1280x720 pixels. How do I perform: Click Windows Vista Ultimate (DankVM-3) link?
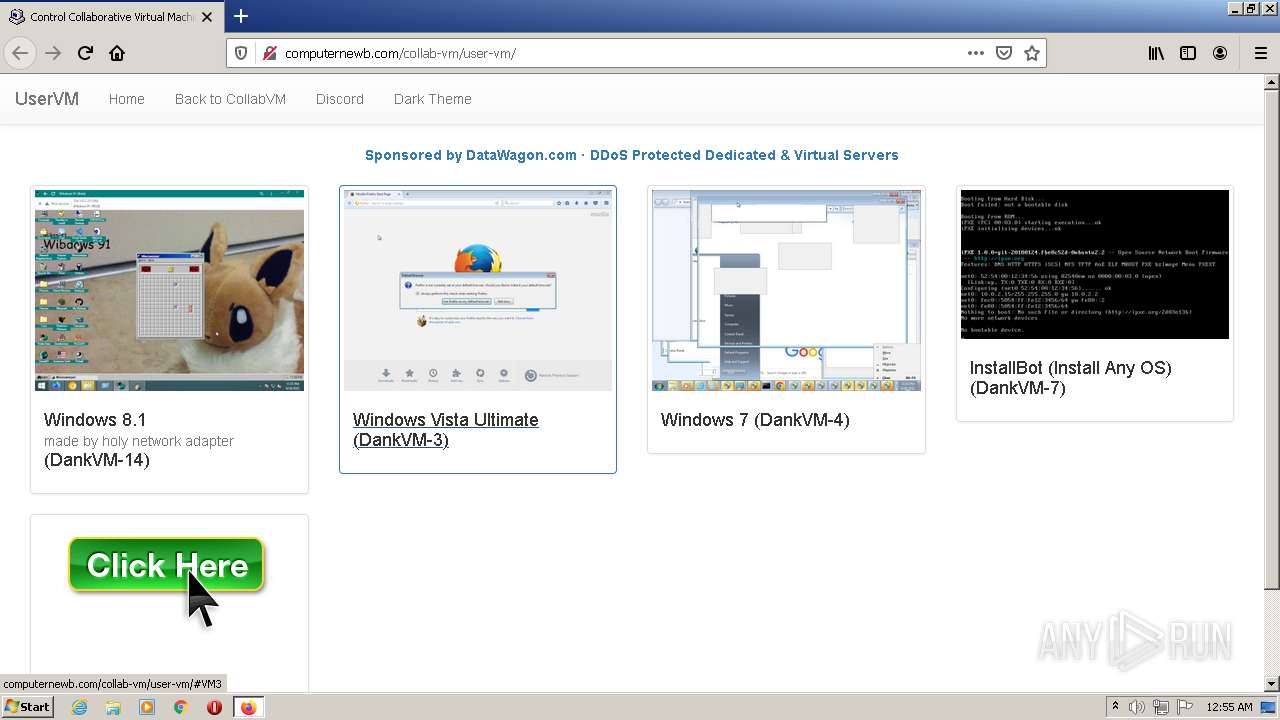pos(446,430)
